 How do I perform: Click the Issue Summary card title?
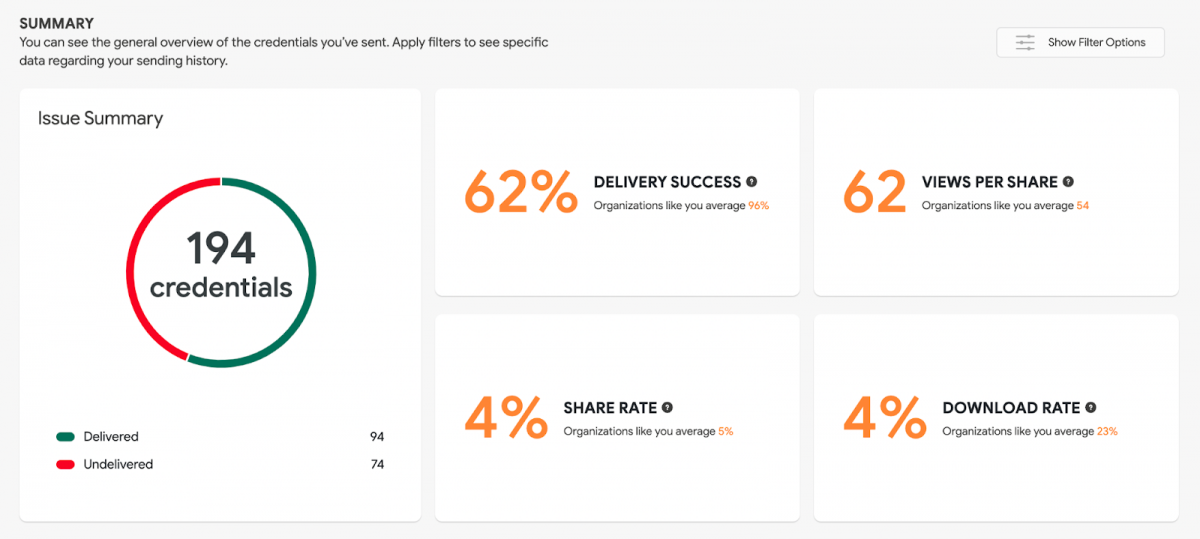[x=100, y=118]
